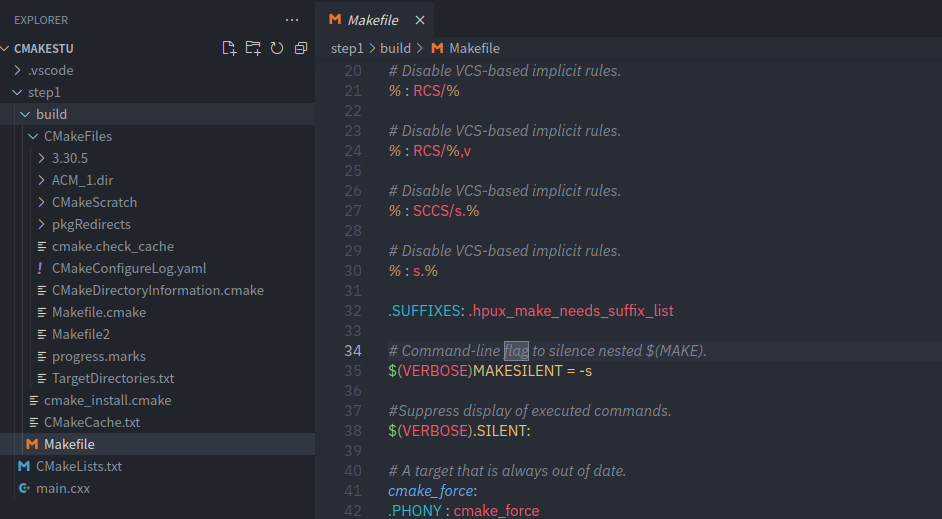This screenshot has width=942, height=519.
Task: Expand the .vscode folder
Action: point(50,70)
